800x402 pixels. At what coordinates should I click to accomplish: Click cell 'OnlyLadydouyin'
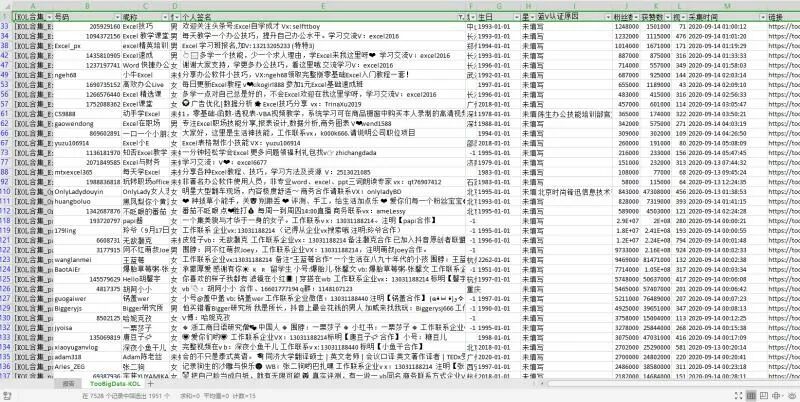(x=87, y=192)
